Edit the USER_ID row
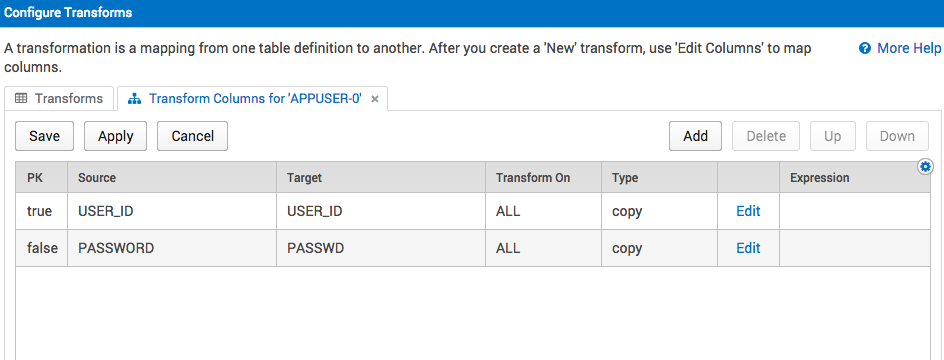 [x=748, y=211]
